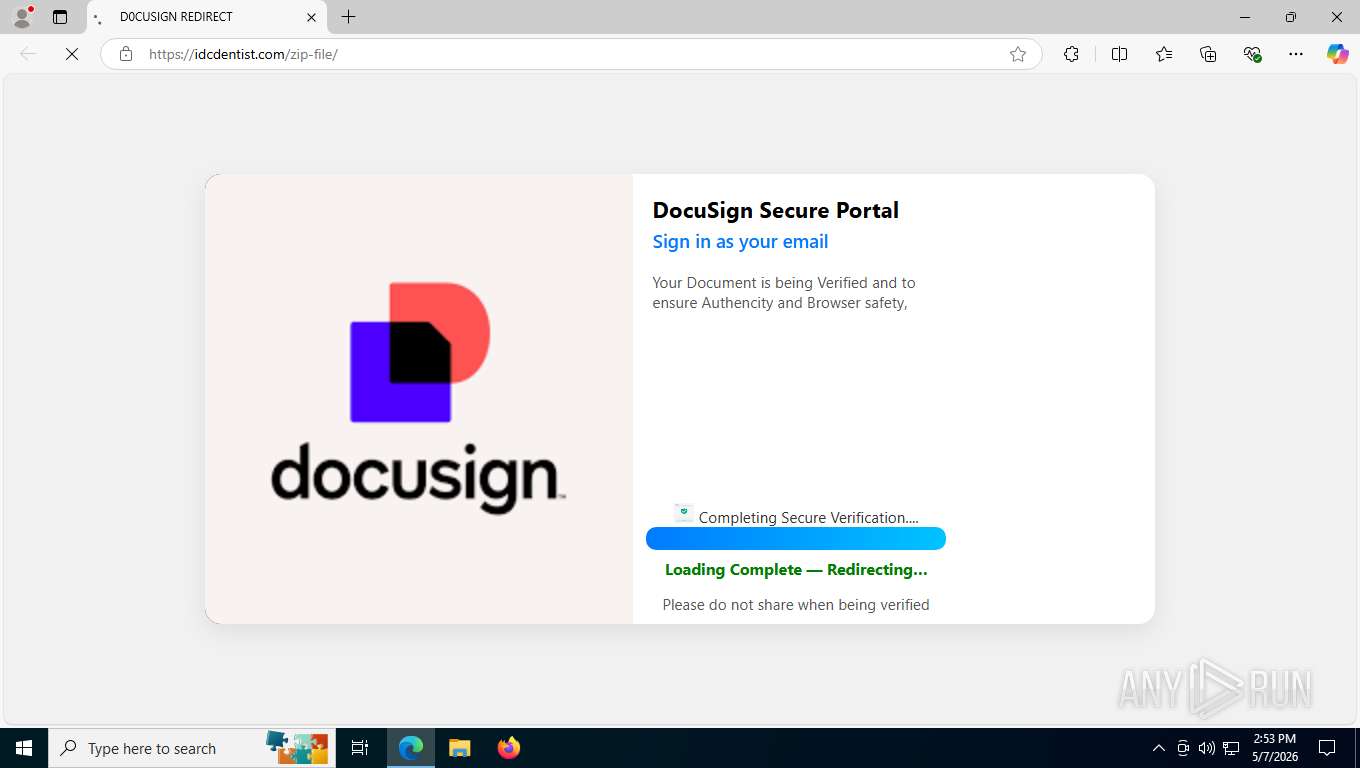Add this page to favorites star

(x=1018, y=54)
